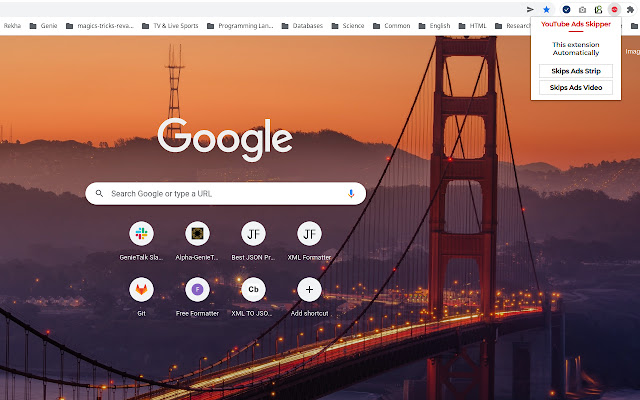Open the green and black extension icon

(598, 9)
